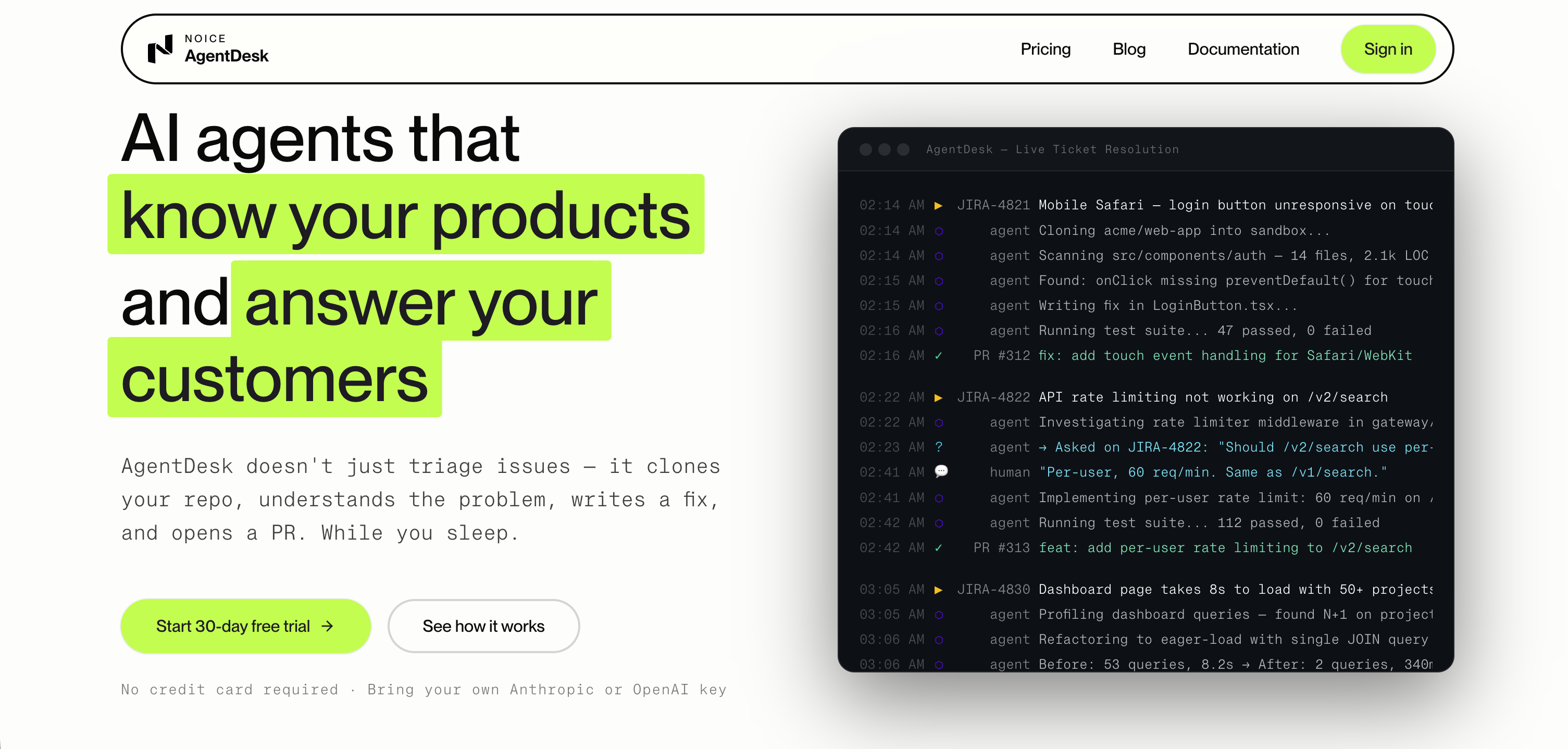Click the question mark icon at 02:23 AM
1568x749 pixels.
pos(939,447)
